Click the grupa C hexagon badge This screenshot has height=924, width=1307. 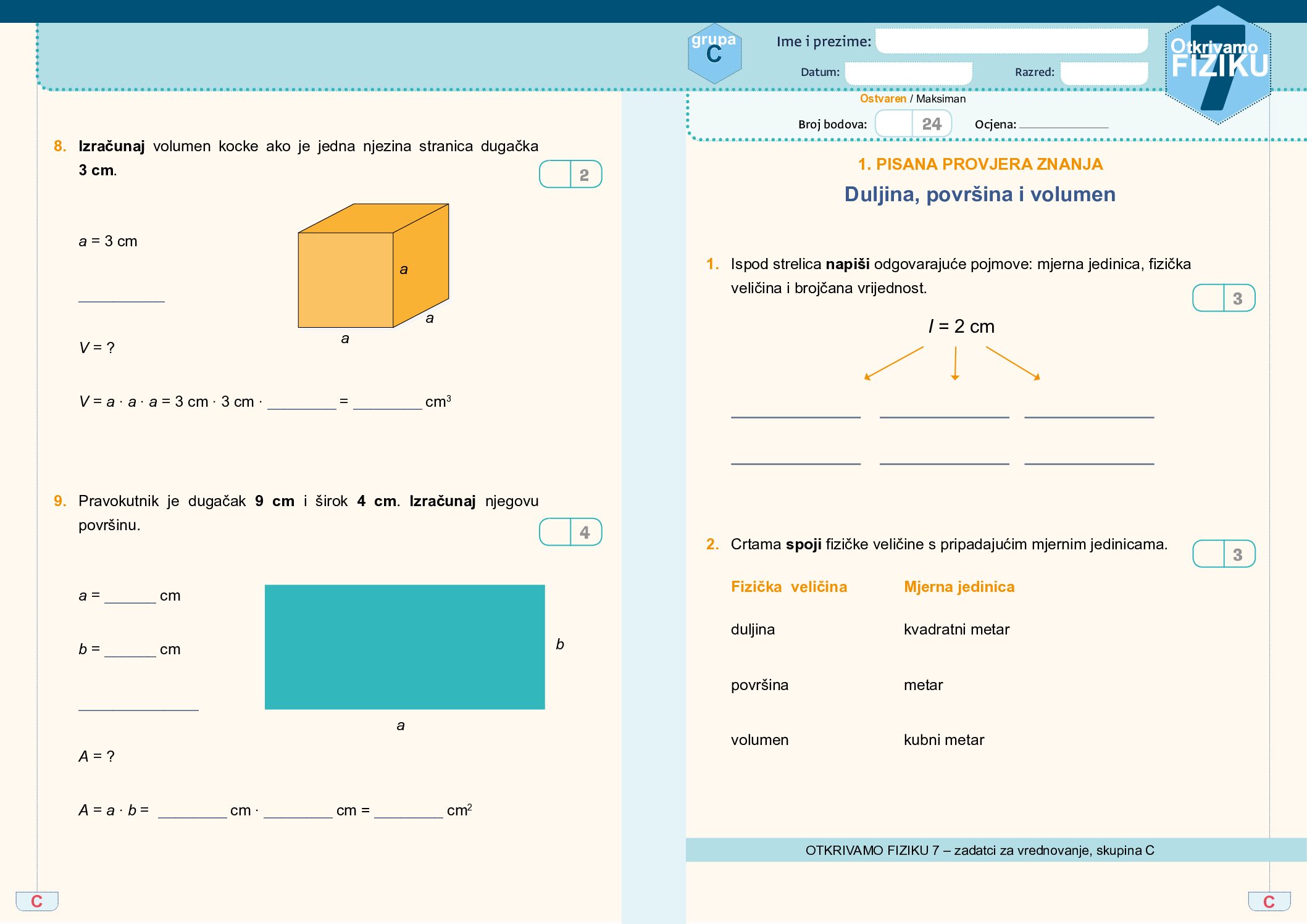[x=714, y=54]
